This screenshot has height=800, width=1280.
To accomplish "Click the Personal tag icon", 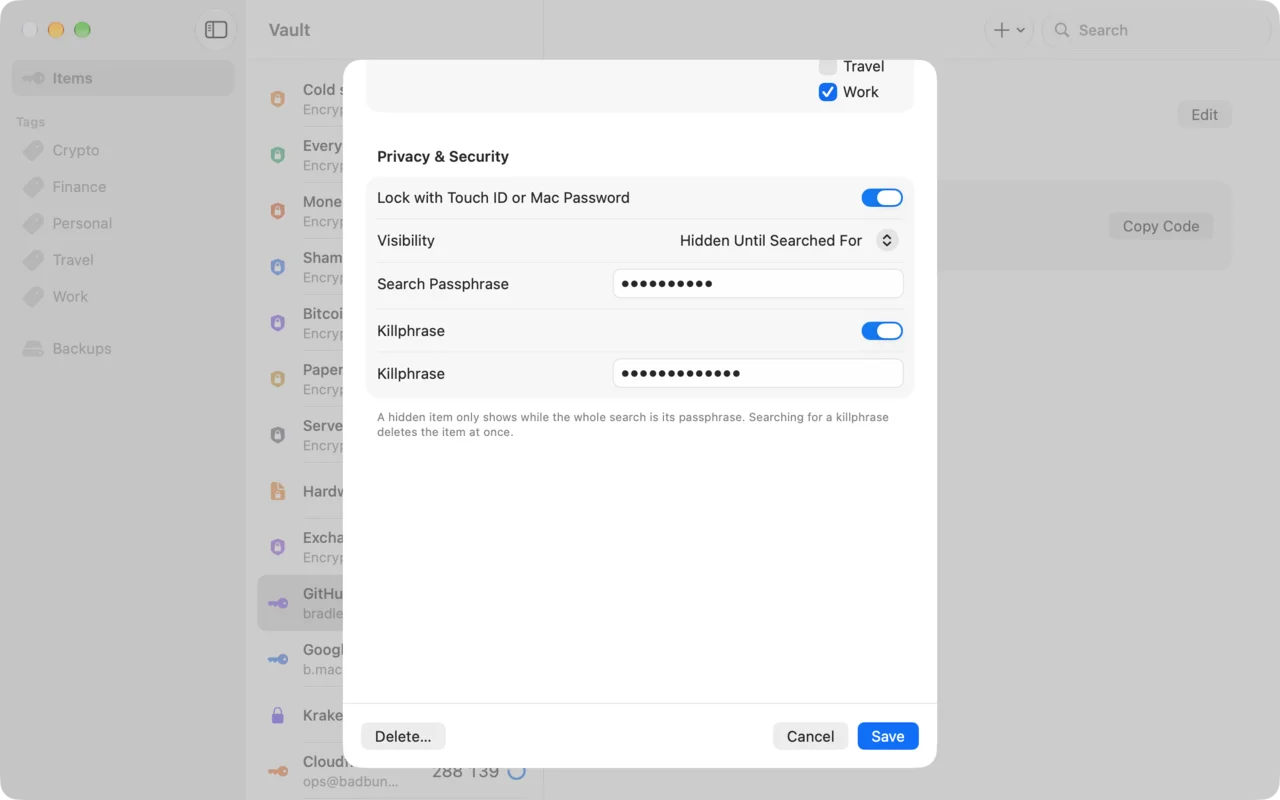I will (34, 223).
